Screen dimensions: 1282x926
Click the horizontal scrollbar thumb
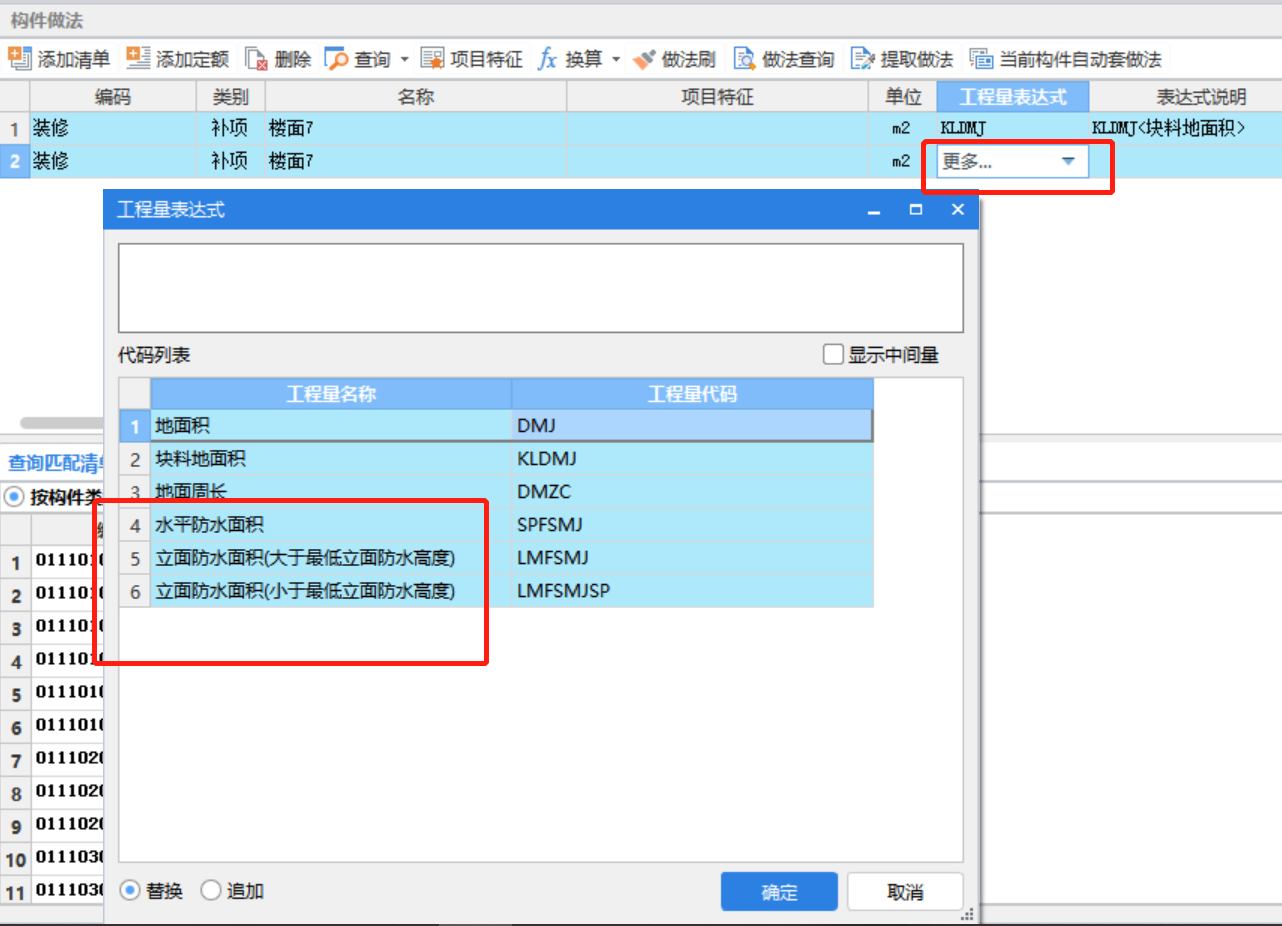pos(61,423)
